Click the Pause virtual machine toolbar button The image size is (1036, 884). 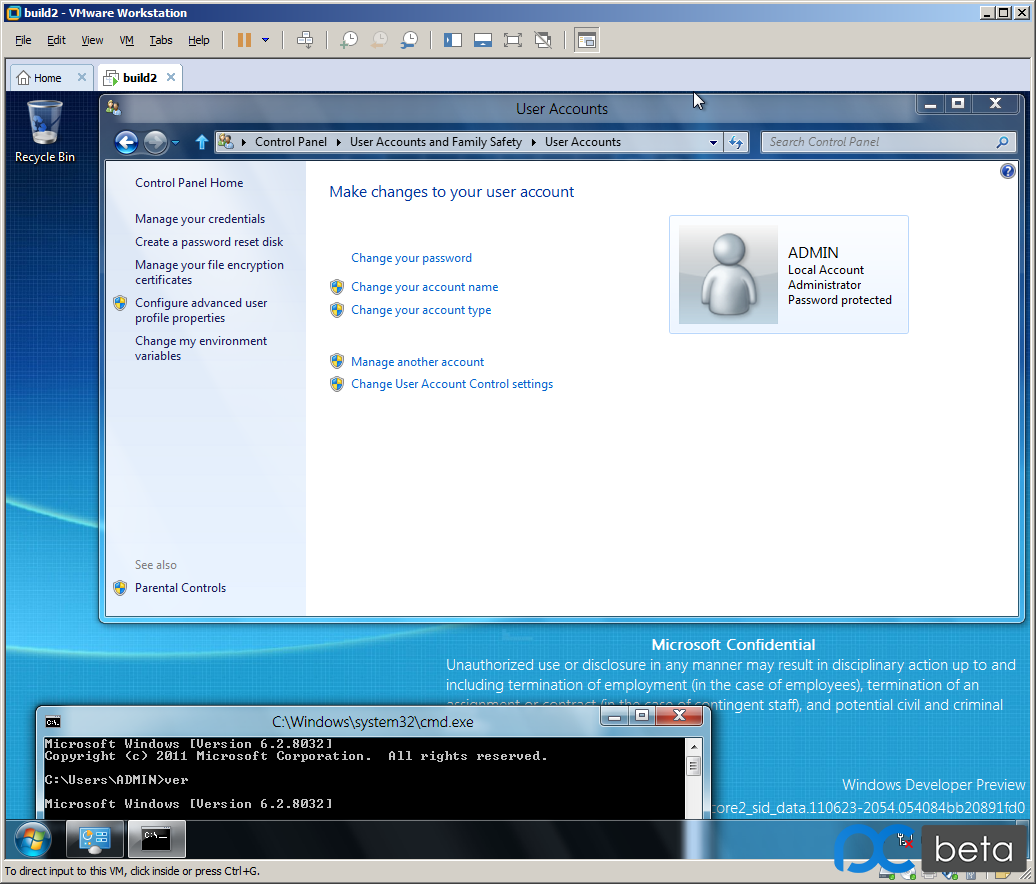244,40
